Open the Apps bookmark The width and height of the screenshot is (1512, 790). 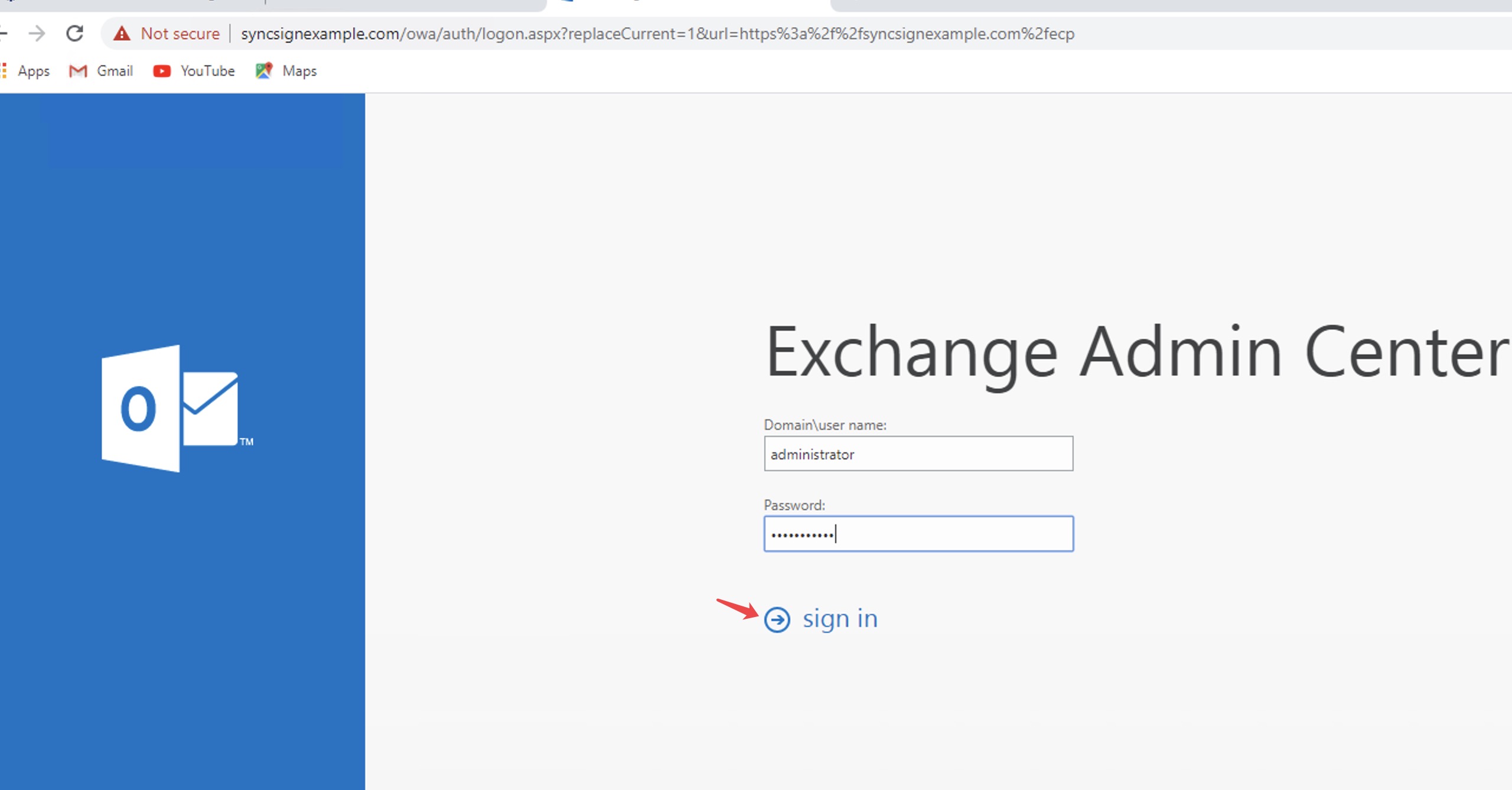(x=26, y=71)
